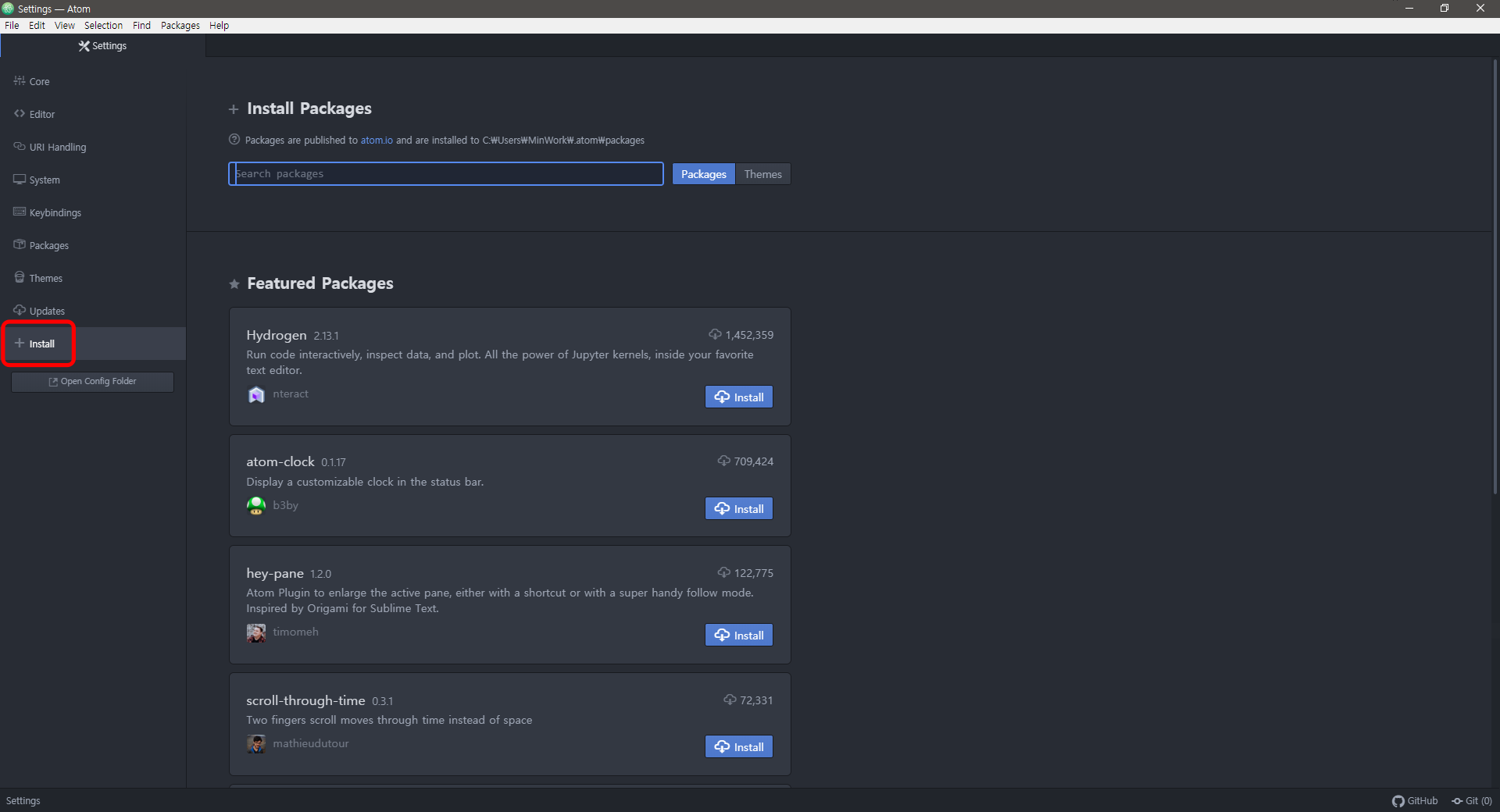Click the help icon beside package info
The height and width of the screenshot is (812, 1500).
point(234,140)
